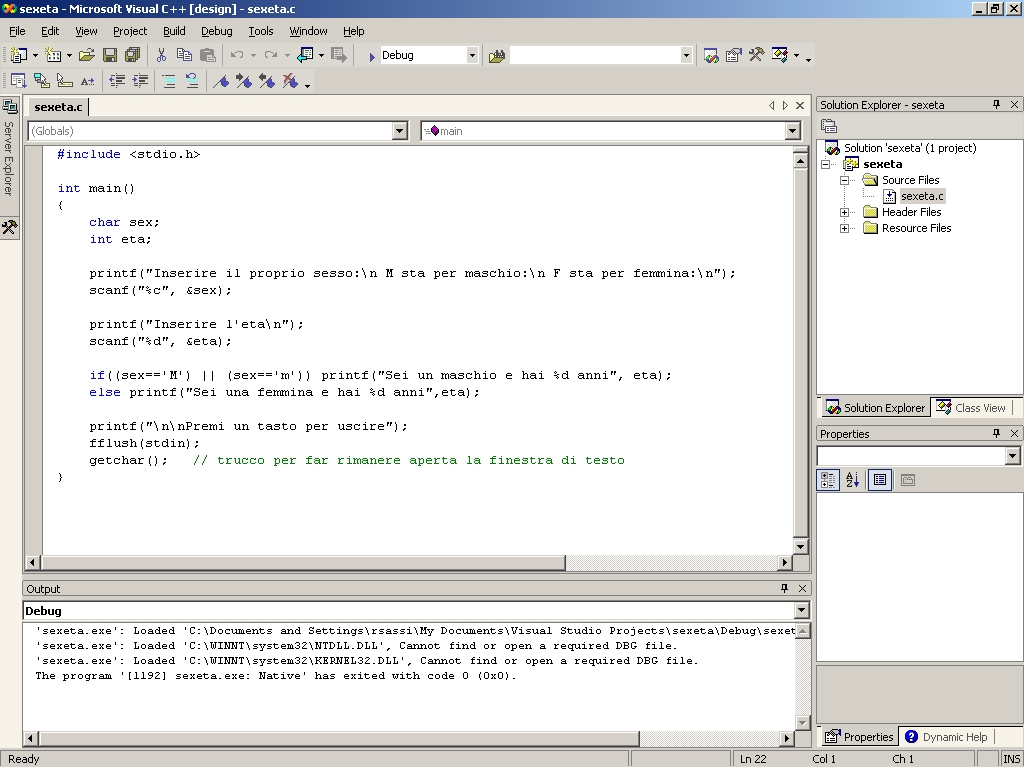The image size is (1024, 768).
Task: Click the Cut scissors icon
Action: (161, 56)
